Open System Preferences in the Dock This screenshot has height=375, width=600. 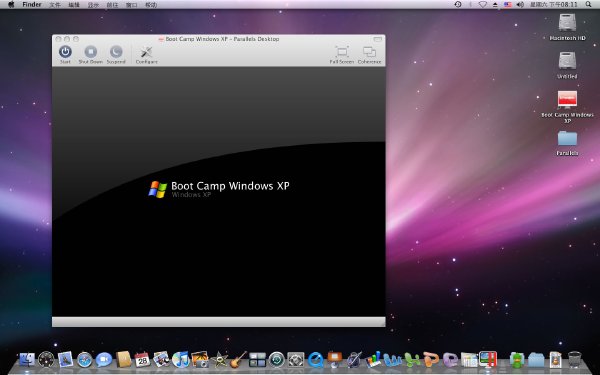click(296, 359)
